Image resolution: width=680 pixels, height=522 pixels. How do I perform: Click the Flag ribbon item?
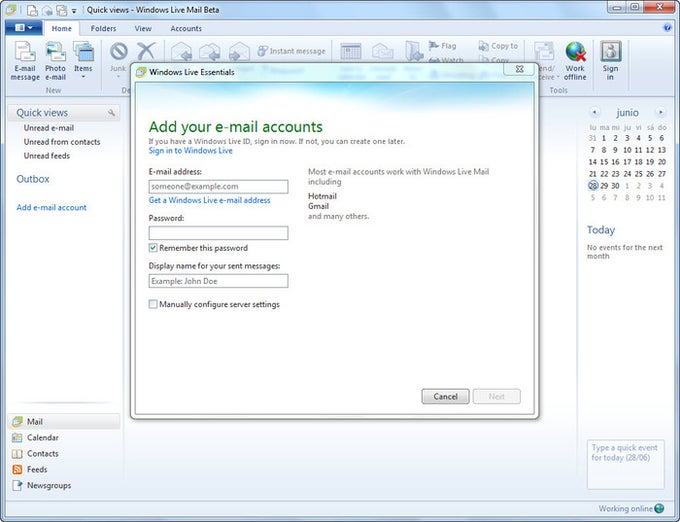[442, 46]
